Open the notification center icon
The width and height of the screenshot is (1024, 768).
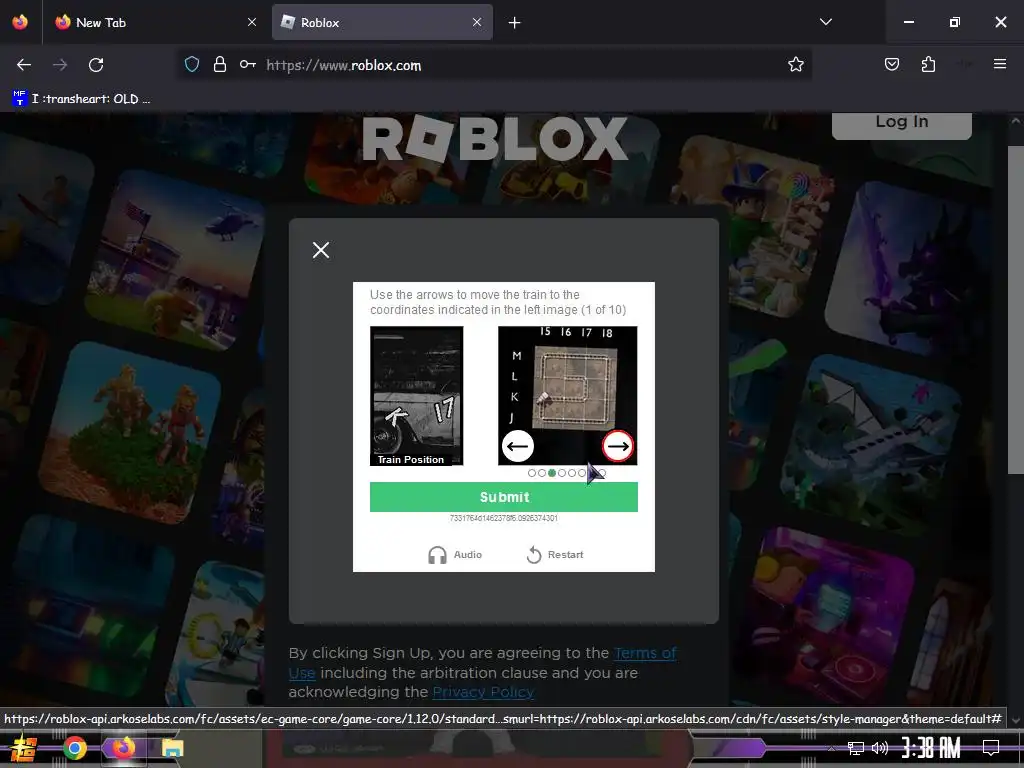tap(991, 748)
